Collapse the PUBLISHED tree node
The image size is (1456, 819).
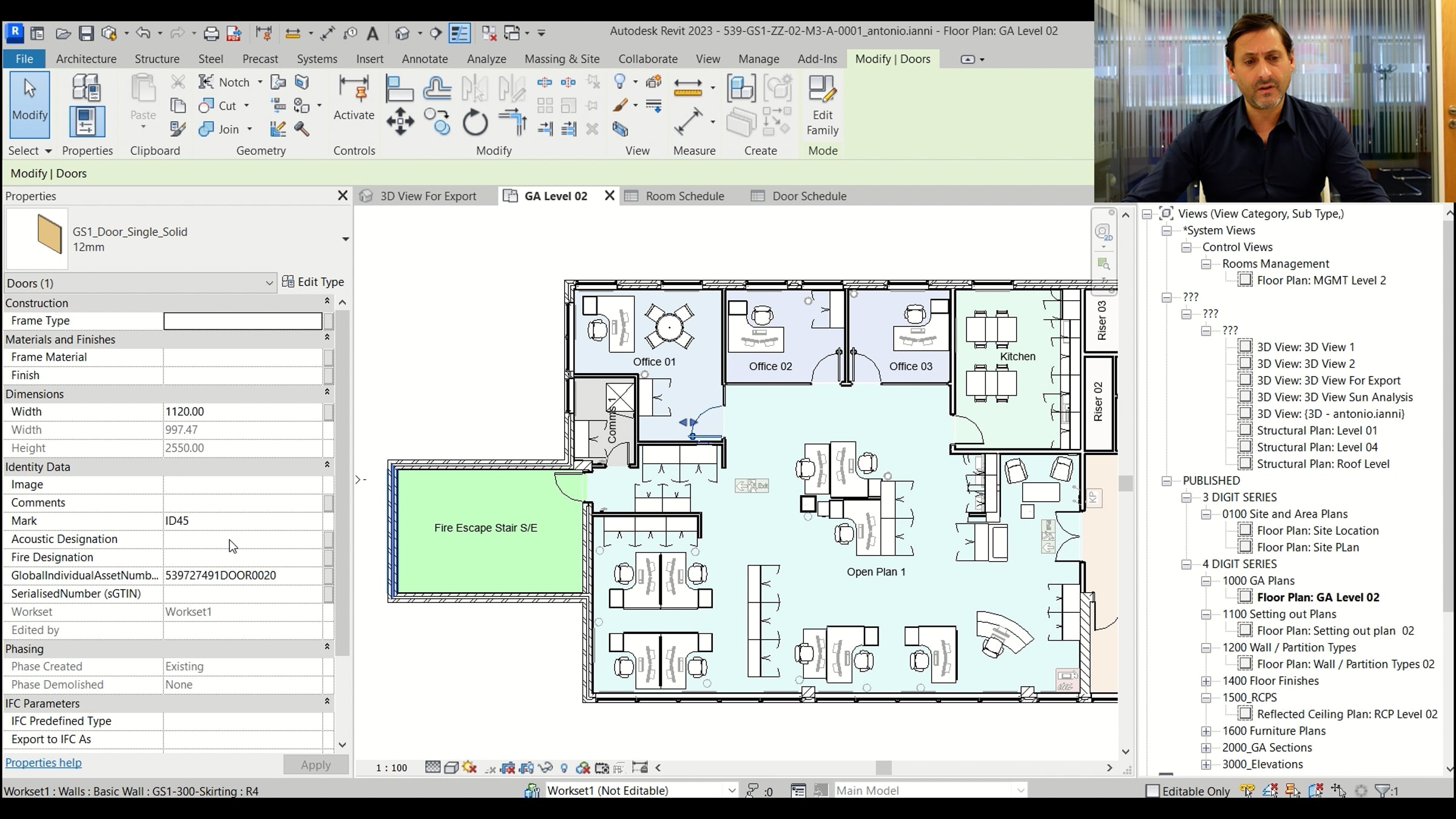click(1167, 480)
